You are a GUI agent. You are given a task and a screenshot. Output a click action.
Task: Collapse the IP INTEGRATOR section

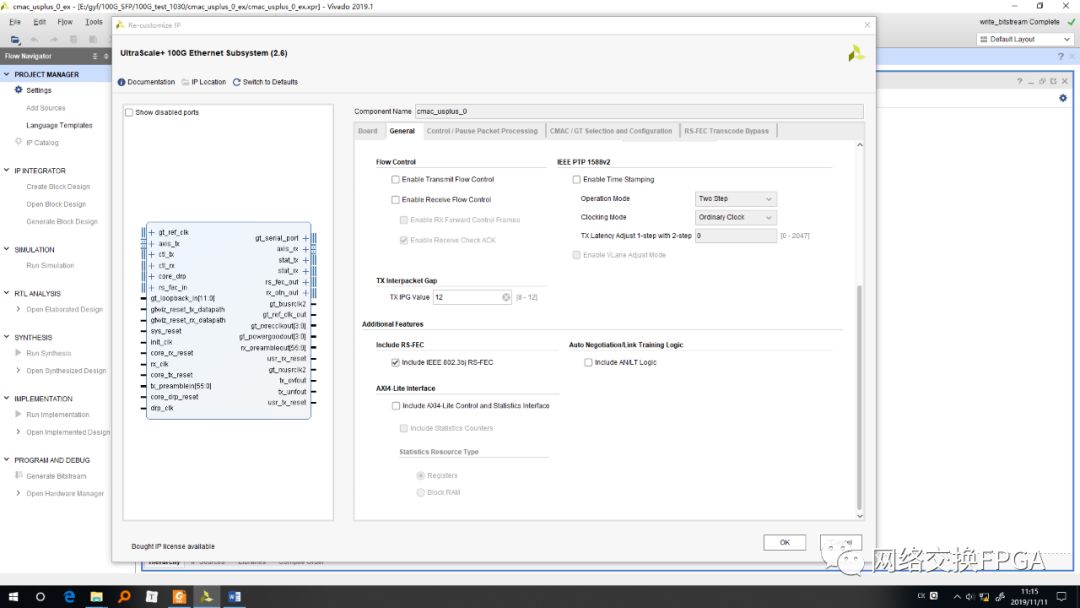(x=7, y=170)
